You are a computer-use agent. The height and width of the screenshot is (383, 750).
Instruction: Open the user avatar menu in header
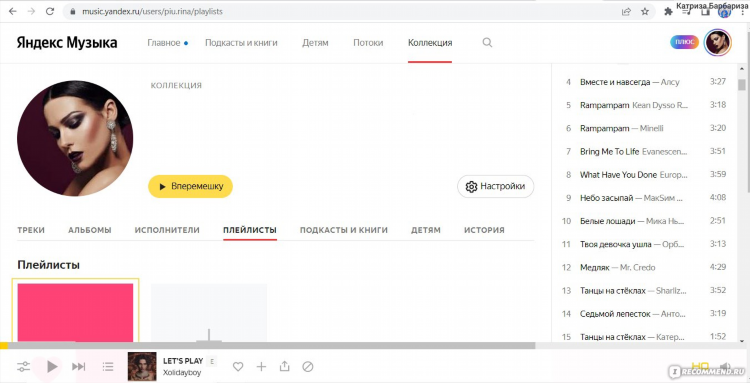point(718,43)
